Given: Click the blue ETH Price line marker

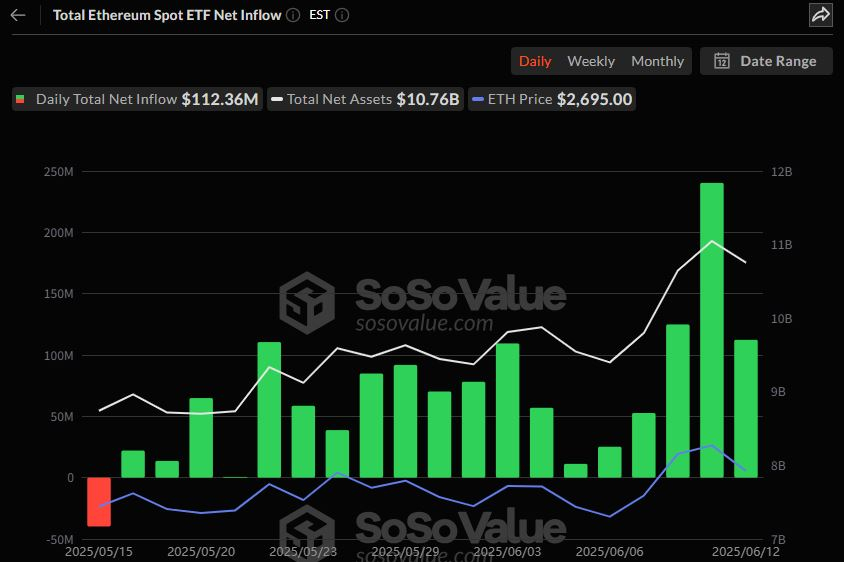Looking at the screenshot, I should [x=479, y=99].
